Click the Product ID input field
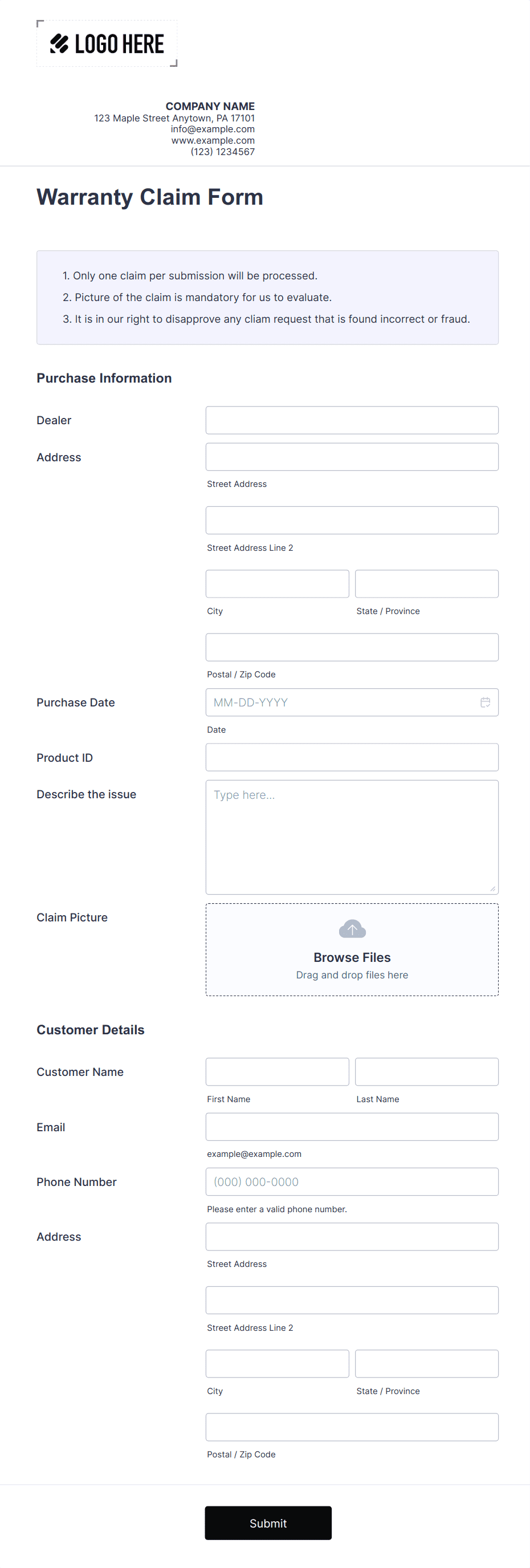 tap(352, 757)
